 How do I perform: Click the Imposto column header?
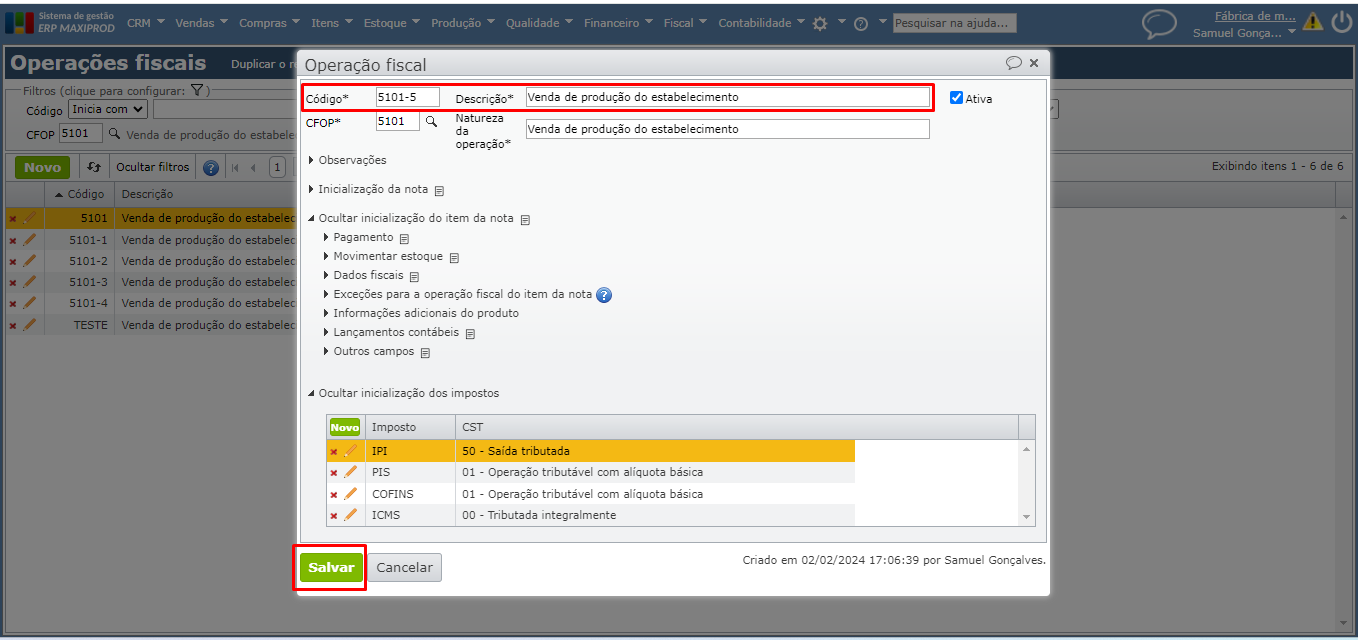(410, 427)
